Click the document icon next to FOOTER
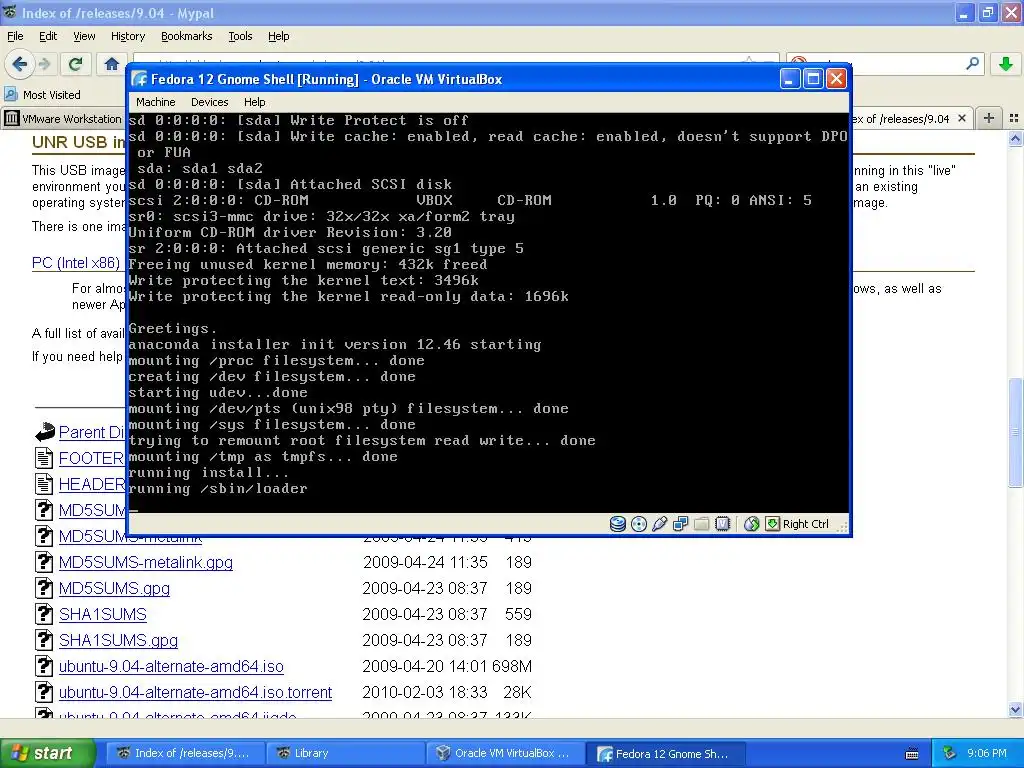Image resolution: width=1024 pixels, height=768 pixels. coord(44,458)
